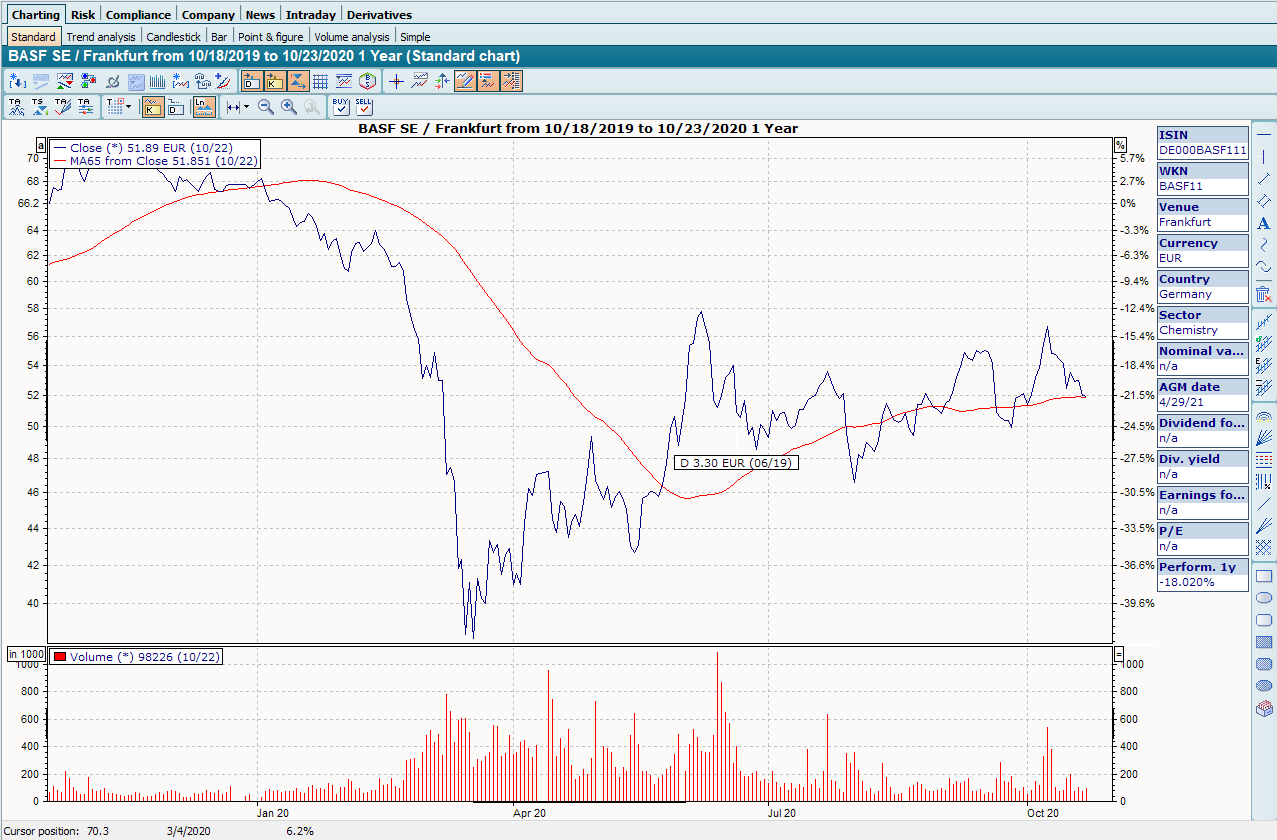The height and width of the screenshot is (840, 1277).
Task: Open the T grid template dropdown arrow
Action: (x=128, y=106)
